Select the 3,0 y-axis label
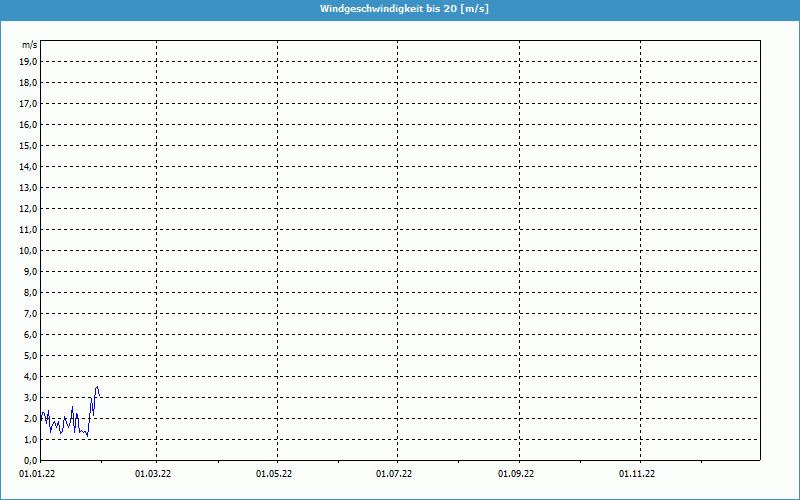 [x=31, y=397]
